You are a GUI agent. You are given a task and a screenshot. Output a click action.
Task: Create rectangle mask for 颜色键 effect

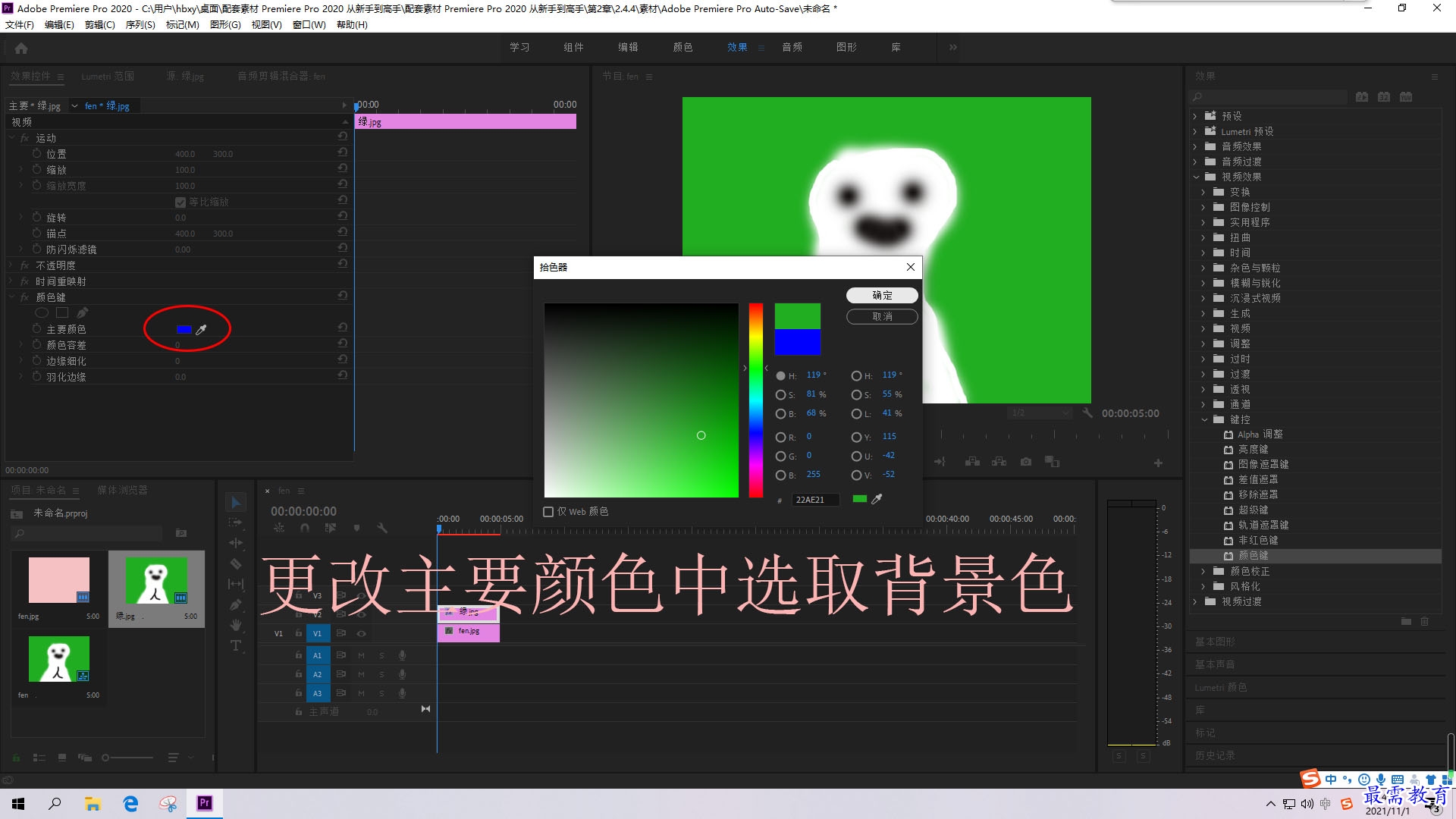[62, 312]
